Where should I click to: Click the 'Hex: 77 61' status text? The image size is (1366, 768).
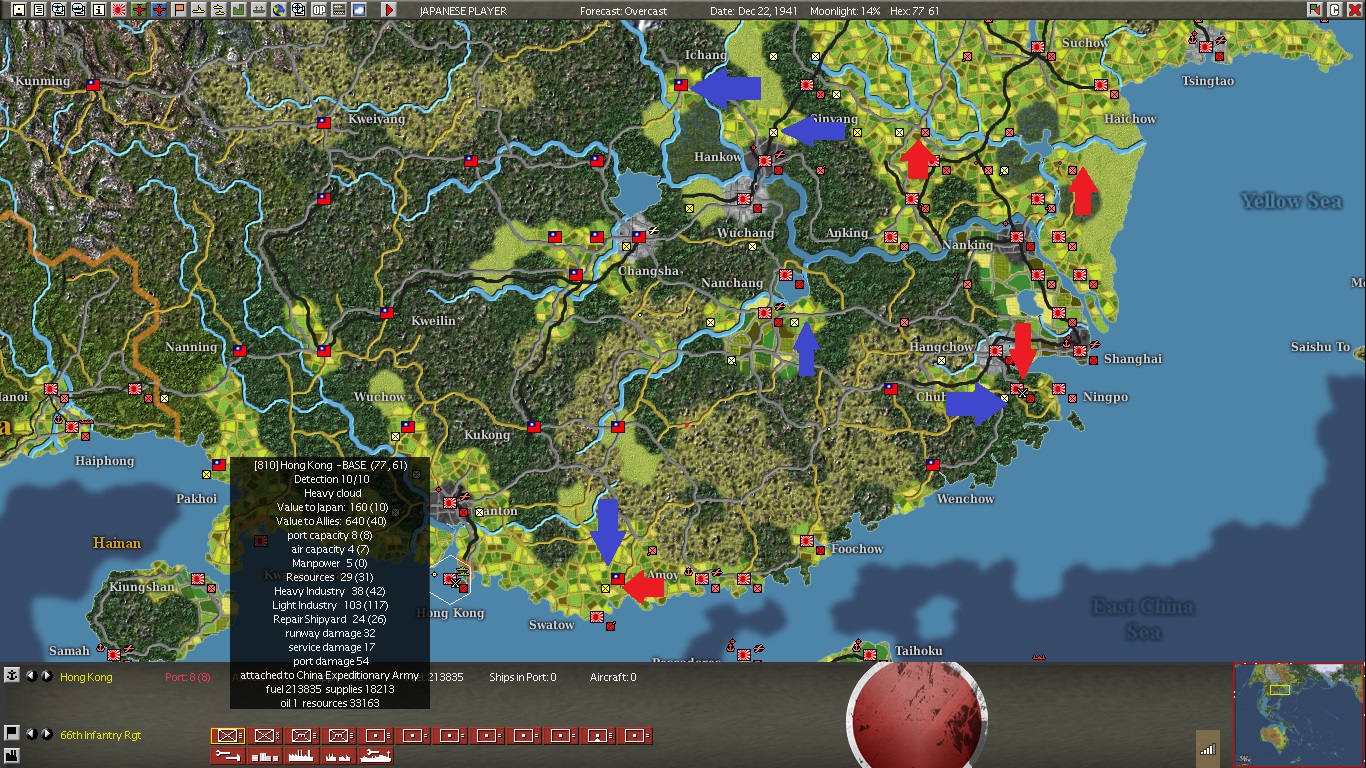916,11
